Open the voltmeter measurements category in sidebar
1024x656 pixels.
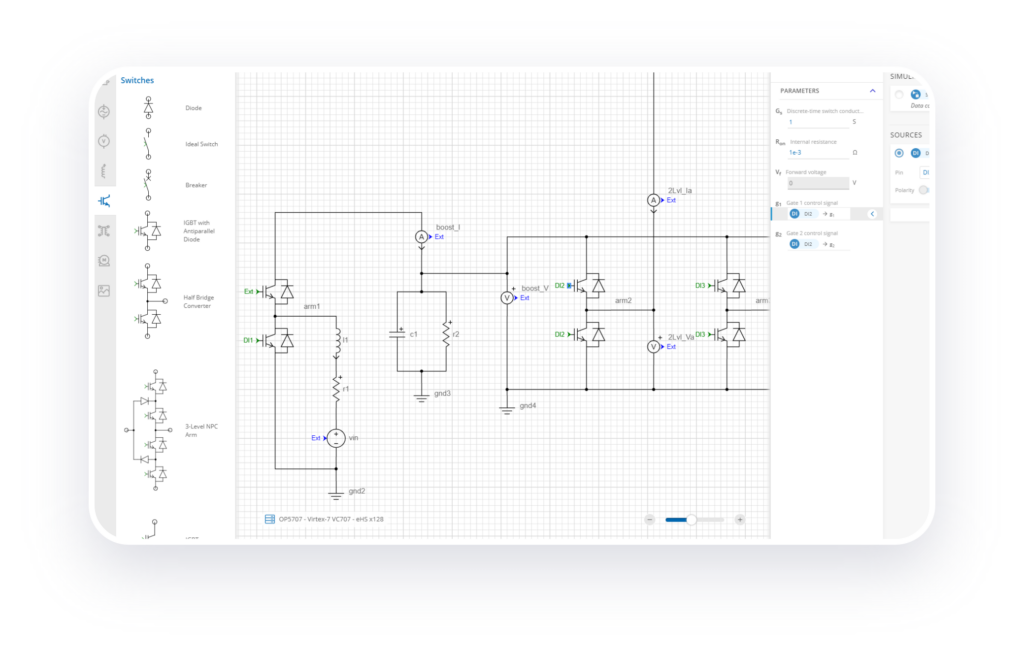pos(104,141)
